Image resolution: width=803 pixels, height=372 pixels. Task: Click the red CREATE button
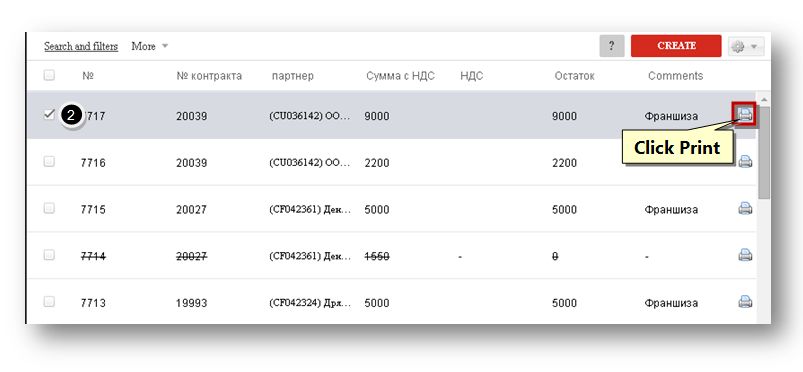676,46
